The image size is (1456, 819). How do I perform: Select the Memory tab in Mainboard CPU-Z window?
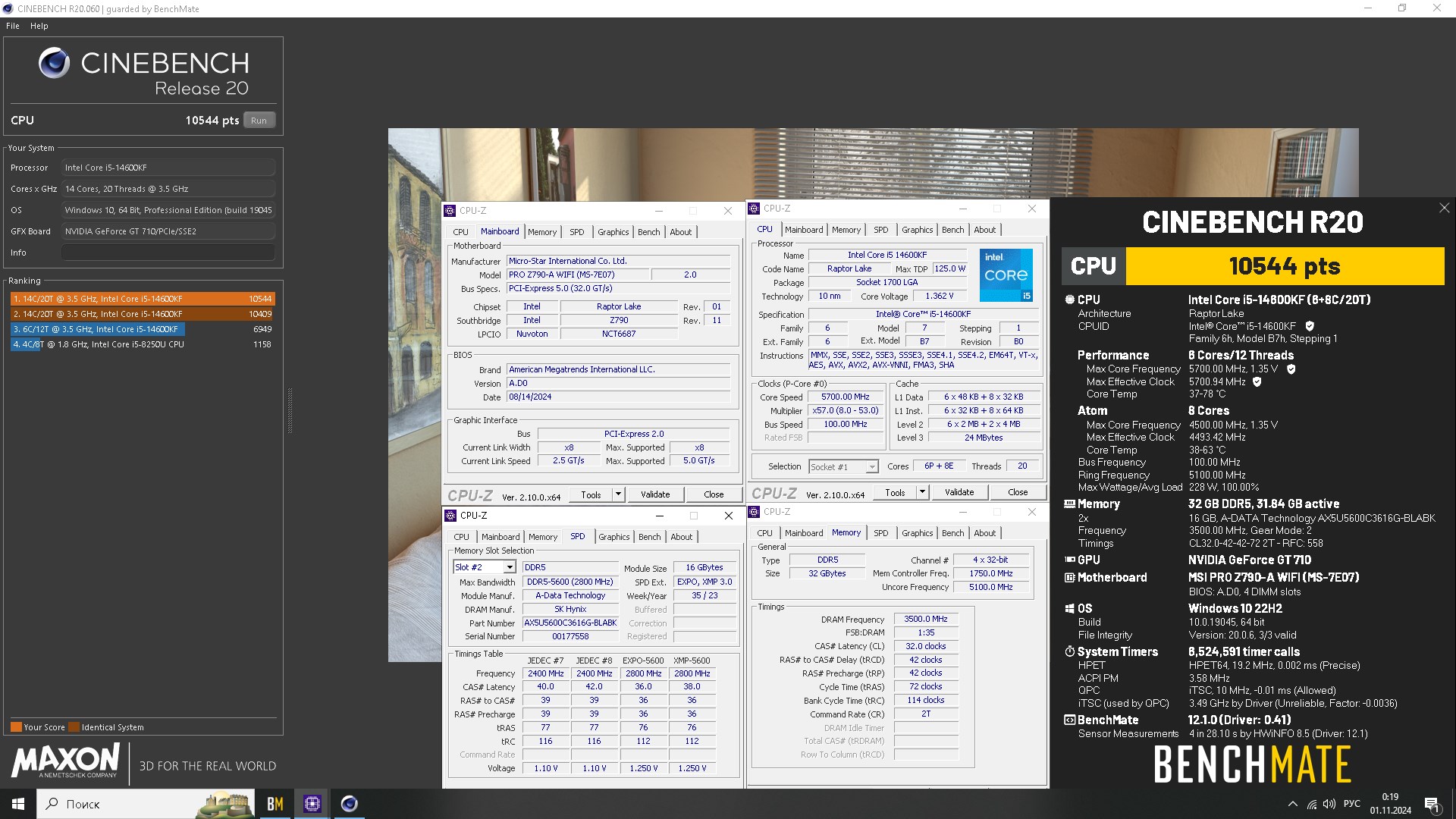[x=542, y=232]
